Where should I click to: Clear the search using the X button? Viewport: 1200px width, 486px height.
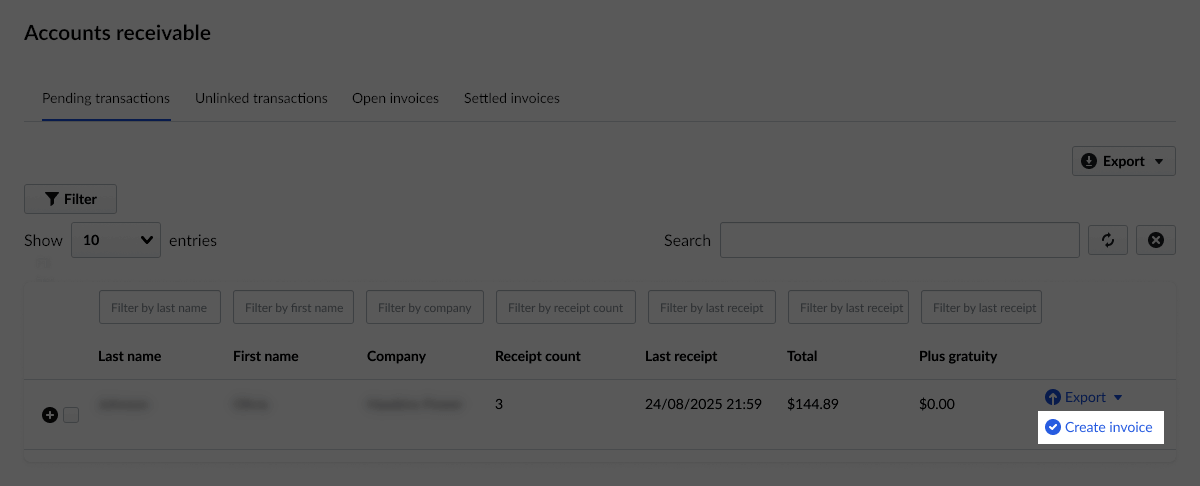[x=1156, y=240]
